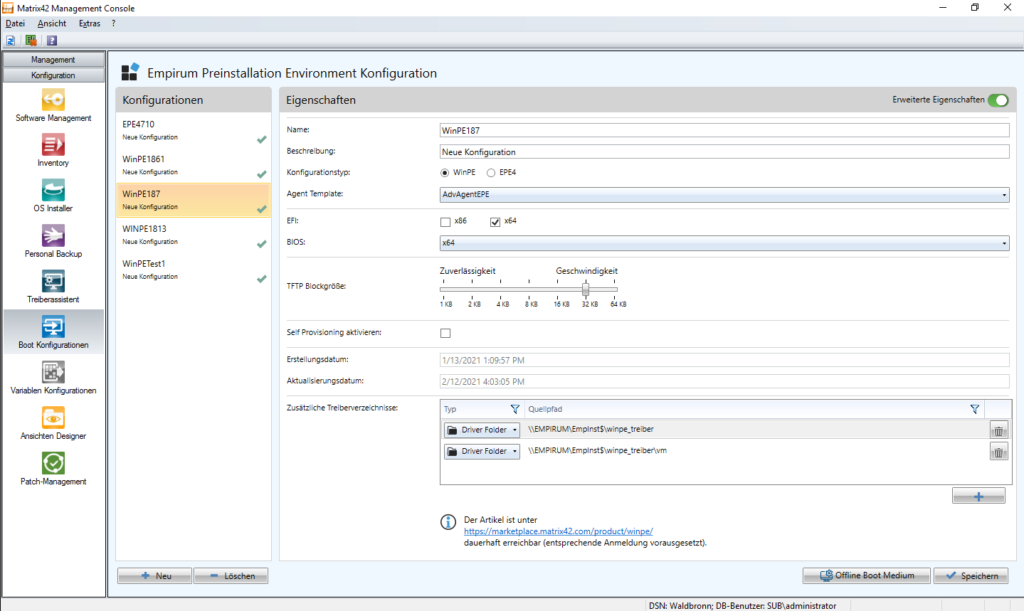Open the marketplace.matrix42.com winpe link
This screenshot has height=611, width=1024.
click(558, 531)
